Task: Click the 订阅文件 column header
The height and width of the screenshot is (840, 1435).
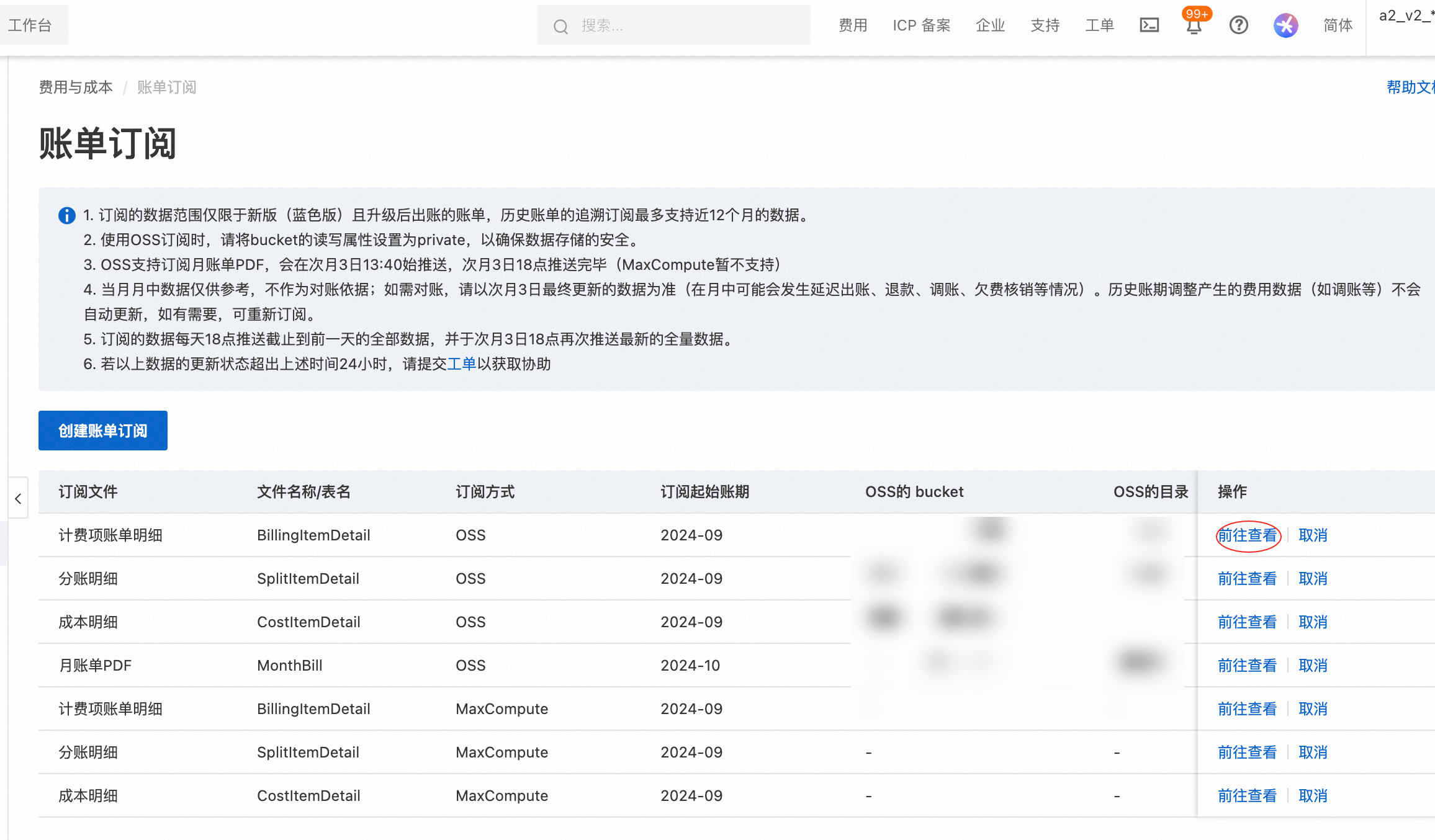Action: tap(88, 492)
